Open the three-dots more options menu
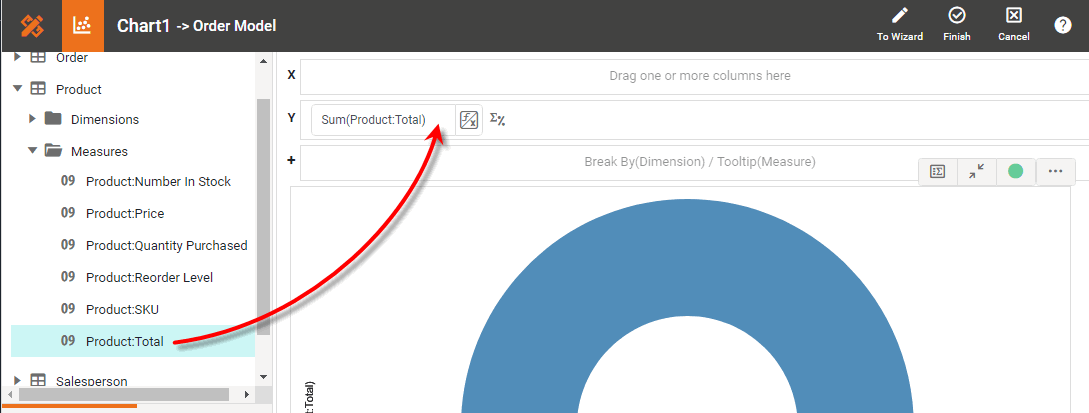 coord(1055,171)
